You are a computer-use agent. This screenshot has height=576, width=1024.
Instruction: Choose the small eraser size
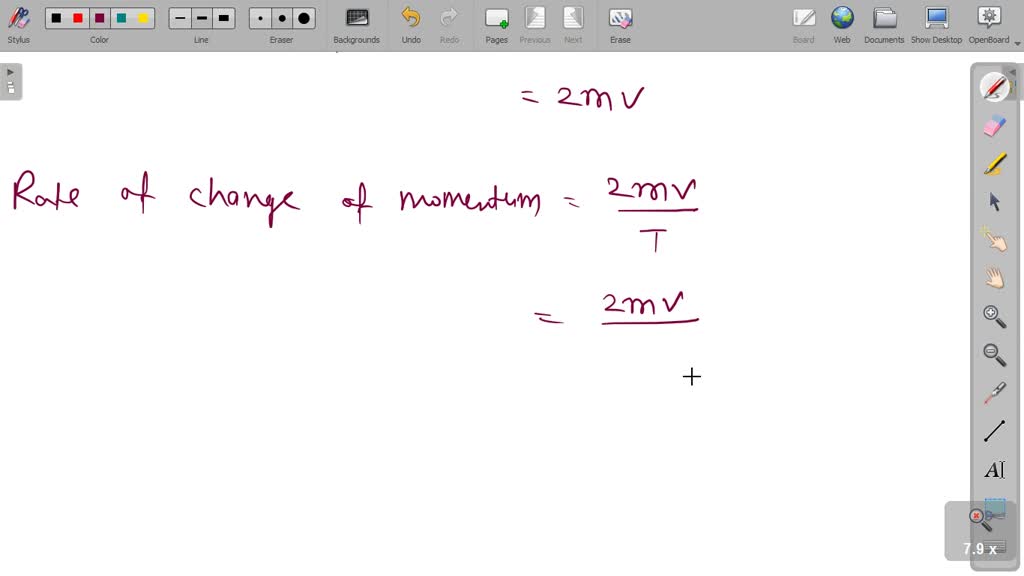[260, 18]
